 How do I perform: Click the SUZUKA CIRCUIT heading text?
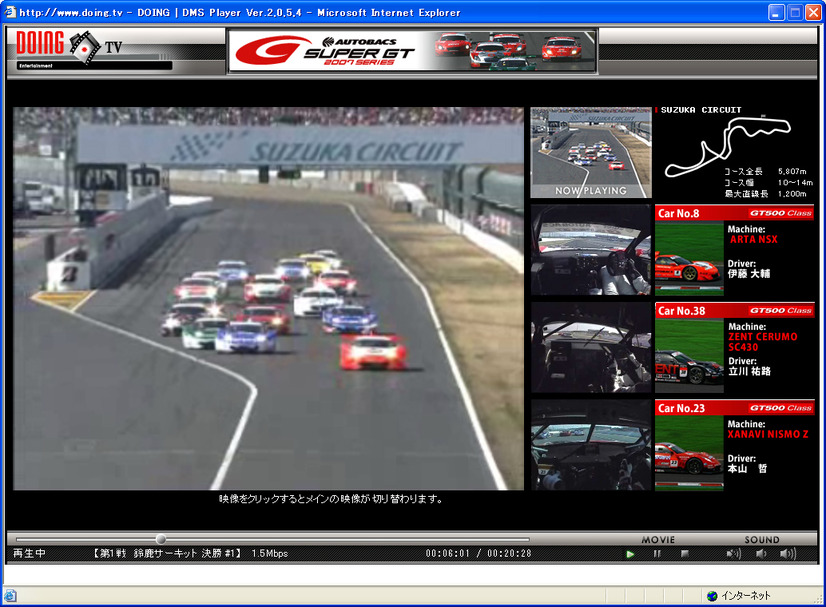coord(701,110)
